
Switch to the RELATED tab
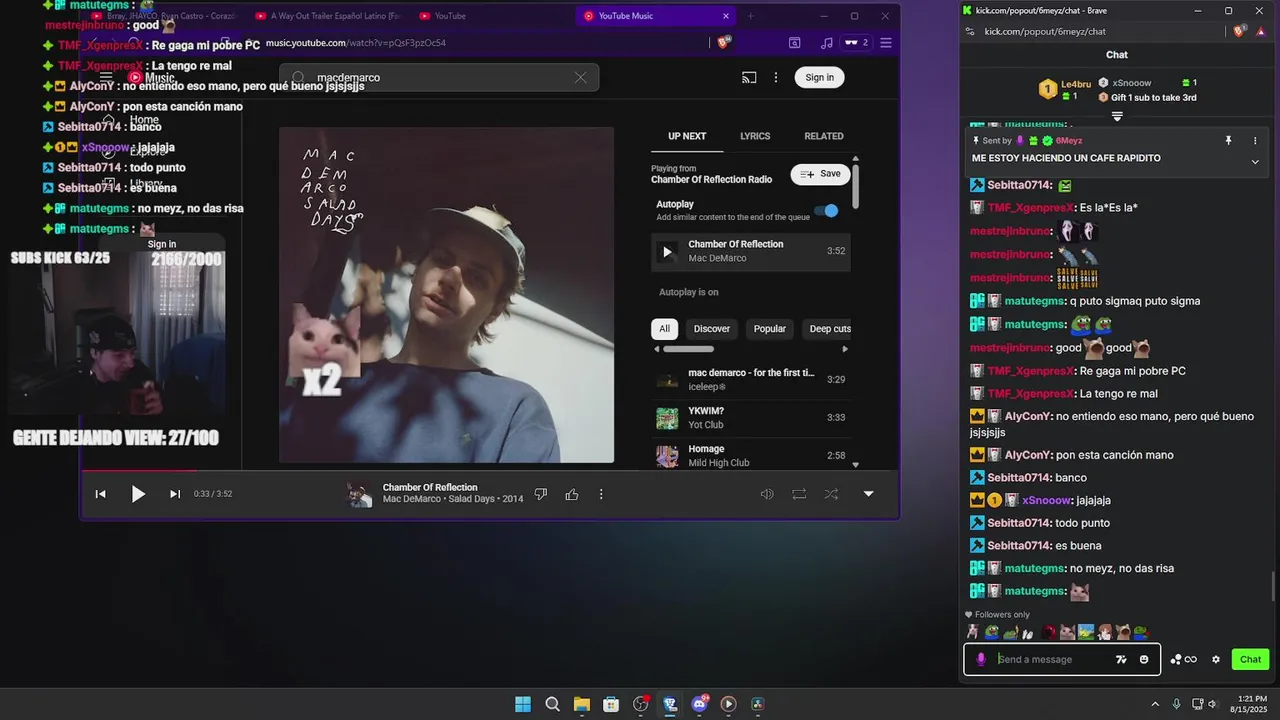click(824, 136)
